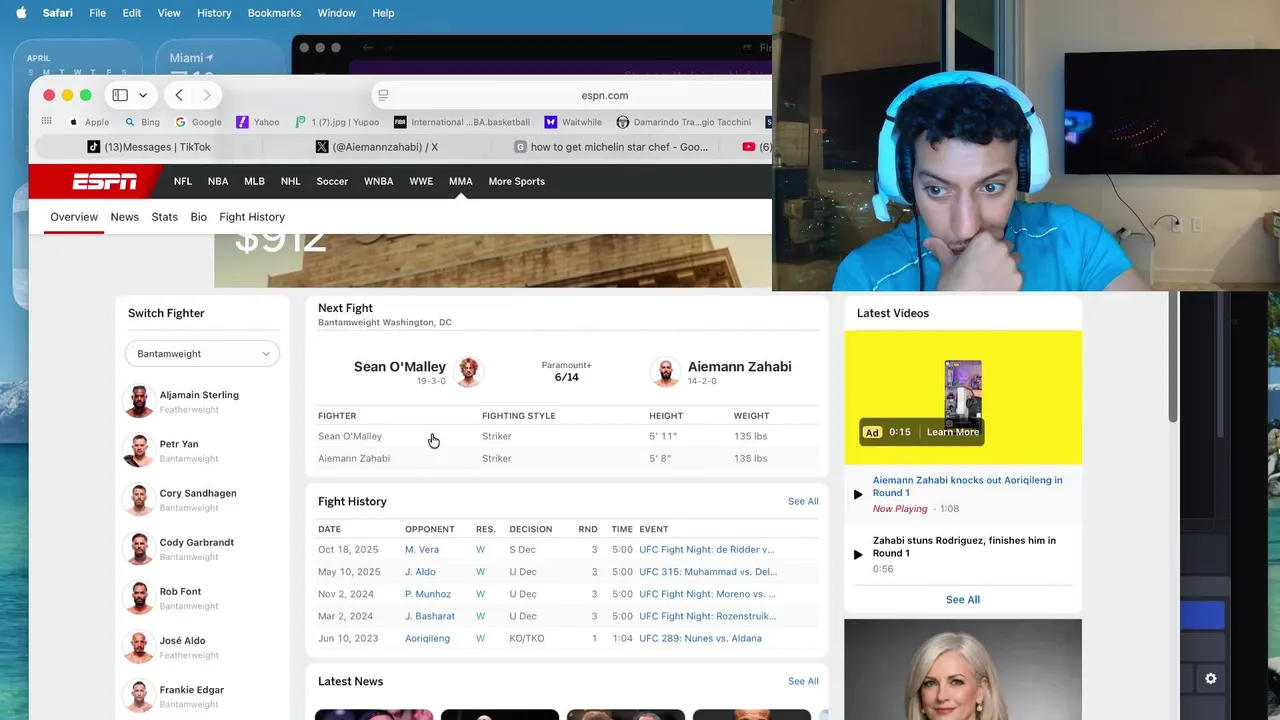Screen dimensions: 1280x720
Task: Open the Bing bookmark
Action: tap(143, 122)
